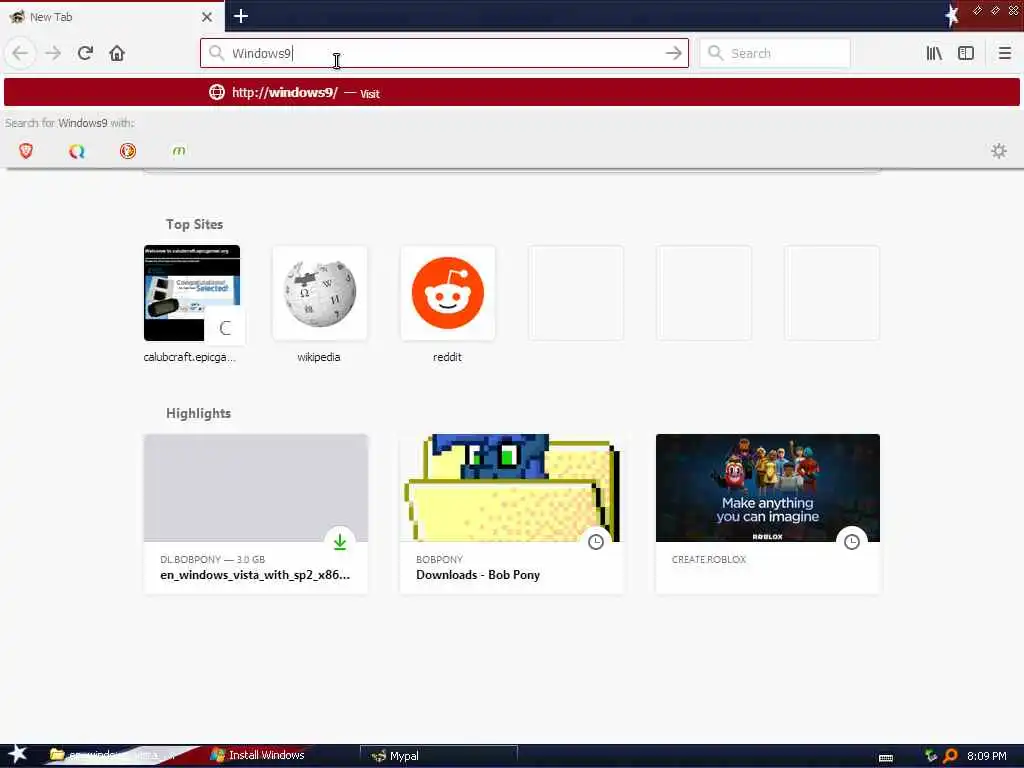This screenshot has width=1024, height=768.
Task: Click the forward navigation arrow
Action: (53, 53)
